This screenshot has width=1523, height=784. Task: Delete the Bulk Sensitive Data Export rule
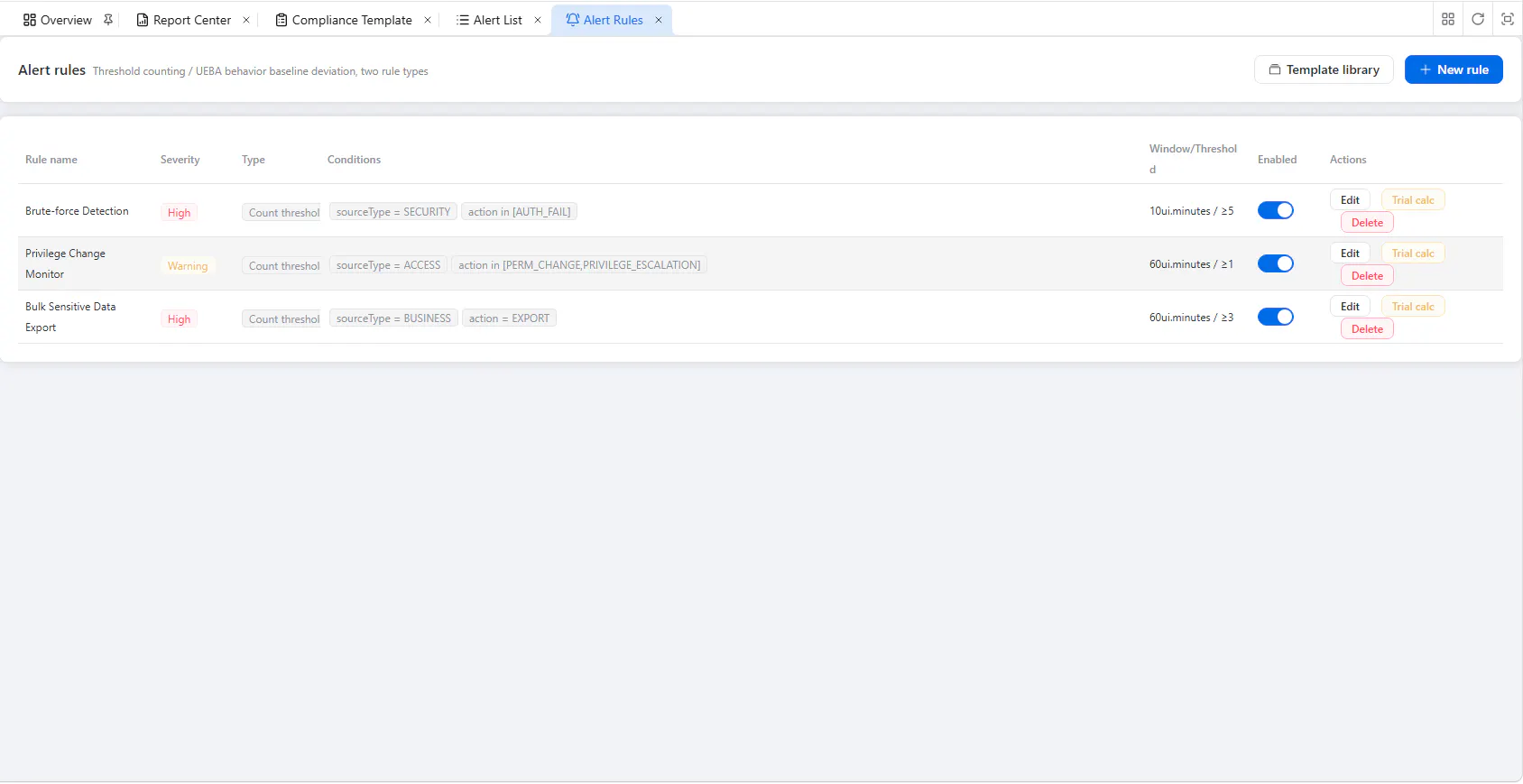[1367, 329]
